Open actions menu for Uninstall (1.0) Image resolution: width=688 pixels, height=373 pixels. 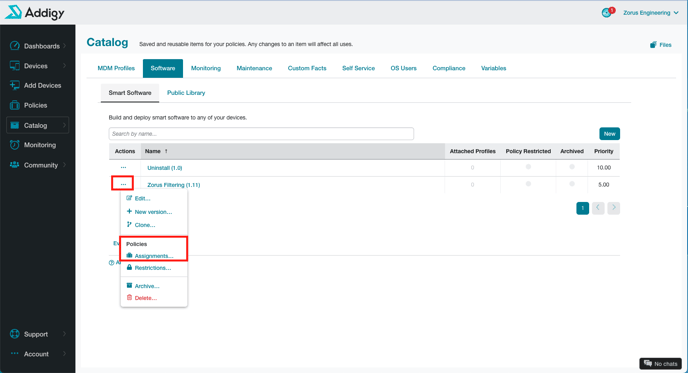(123, 167)
